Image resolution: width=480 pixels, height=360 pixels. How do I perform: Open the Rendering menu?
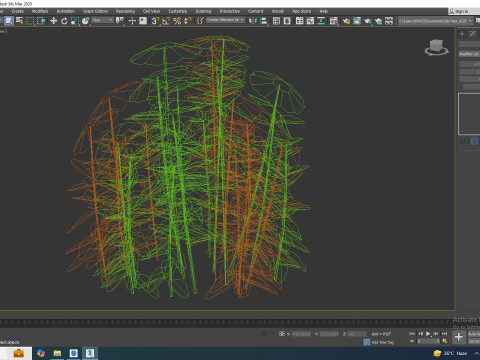125,11
